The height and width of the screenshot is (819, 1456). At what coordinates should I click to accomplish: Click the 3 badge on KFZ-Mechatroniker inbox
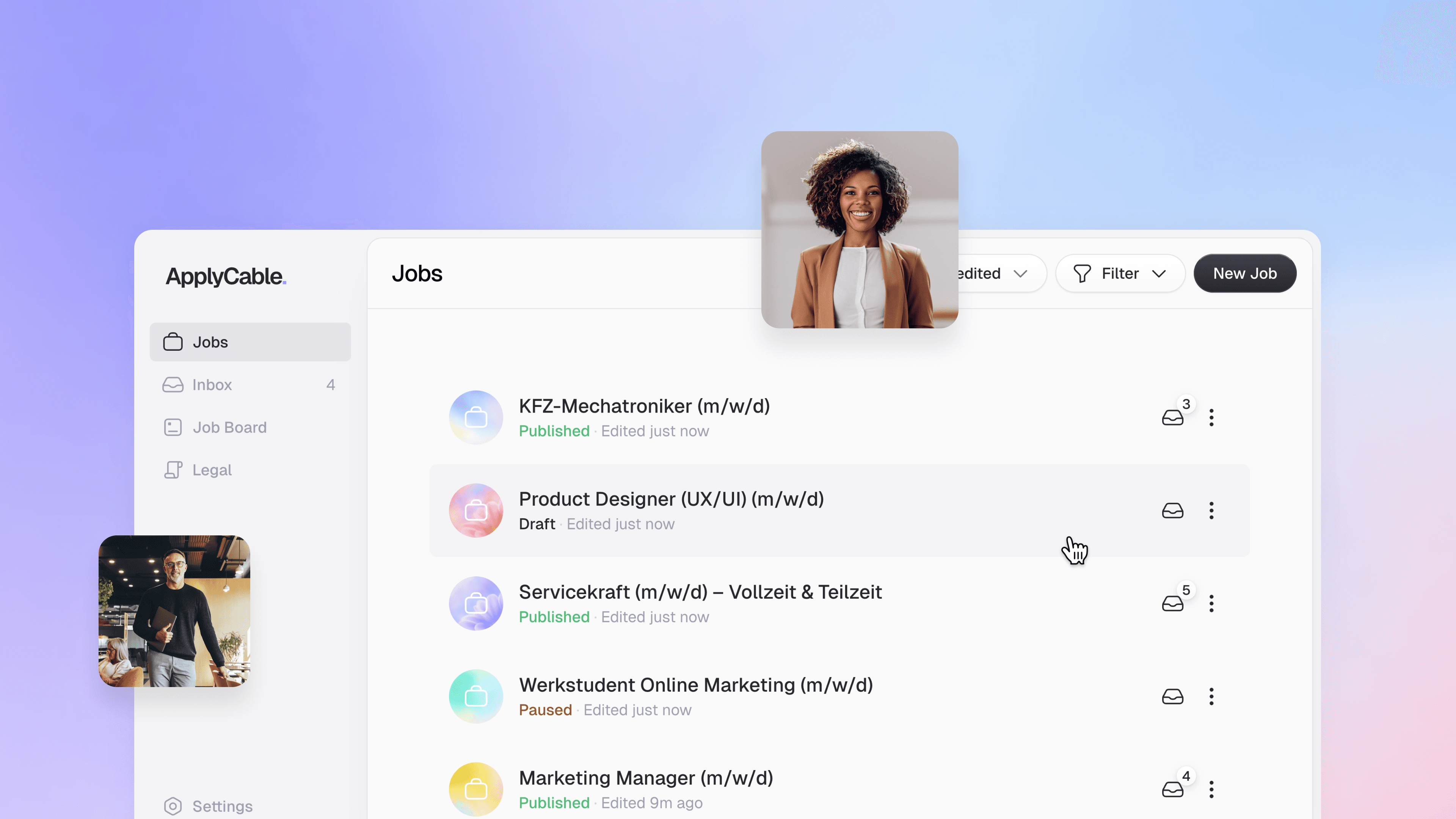click(1186, 404)
